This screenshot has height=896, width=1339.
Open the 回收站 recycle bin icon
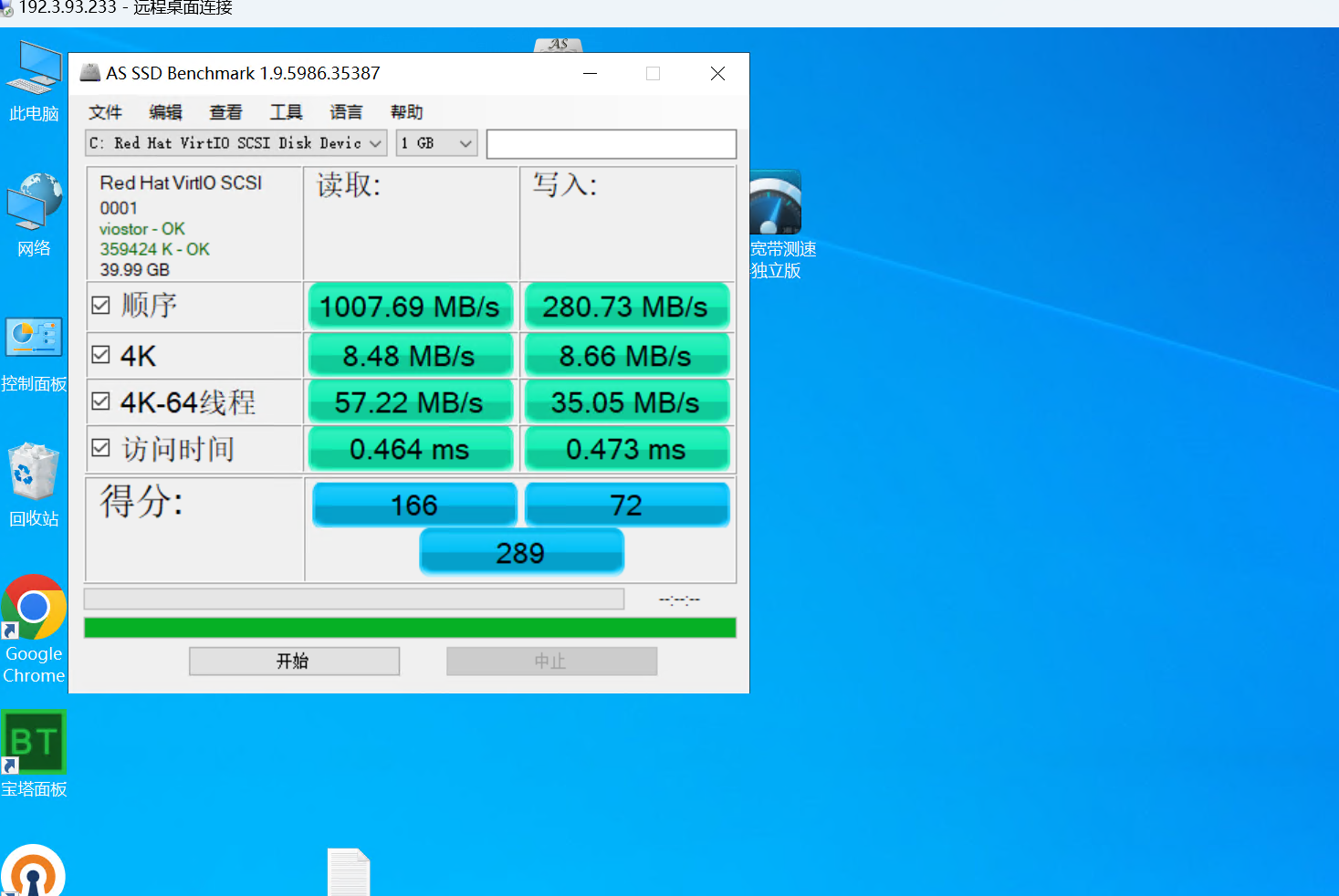[34, 485]
